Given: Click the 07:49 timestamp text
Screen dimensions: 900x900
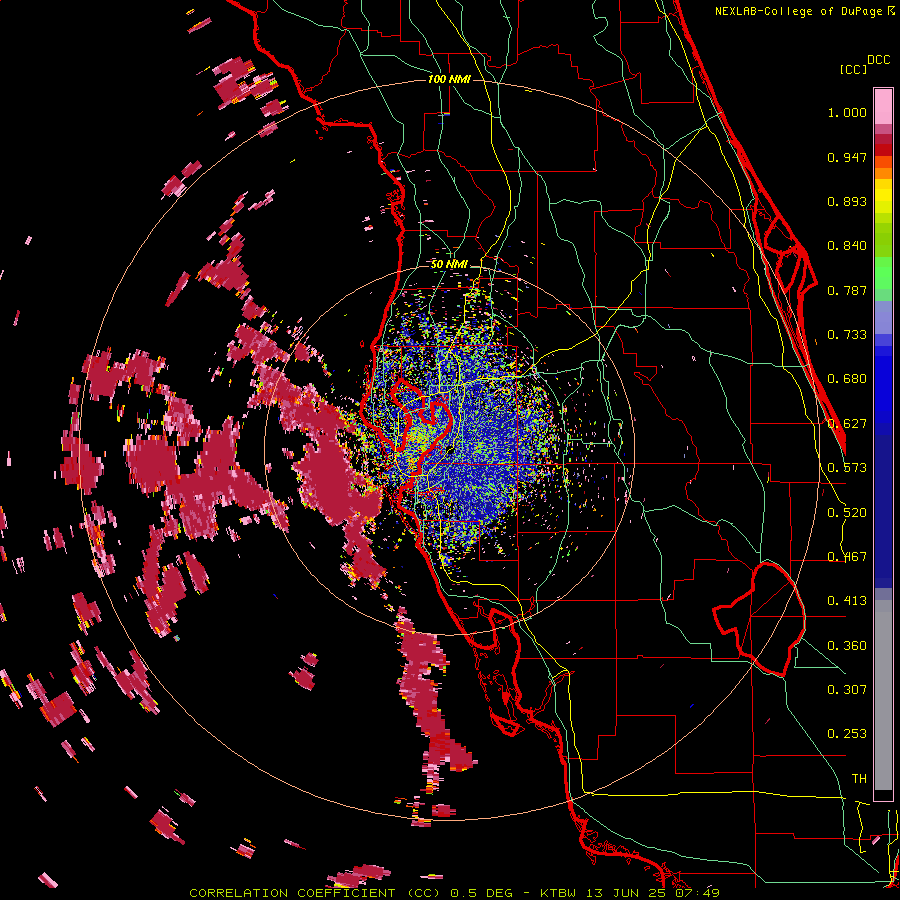Looking at the screenshot, I should [x=696, y=893].
